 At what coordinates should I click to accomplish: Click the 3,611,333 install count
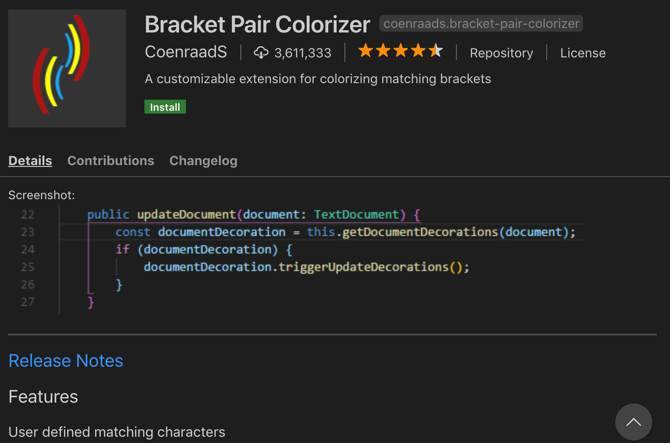pos(302,53)
